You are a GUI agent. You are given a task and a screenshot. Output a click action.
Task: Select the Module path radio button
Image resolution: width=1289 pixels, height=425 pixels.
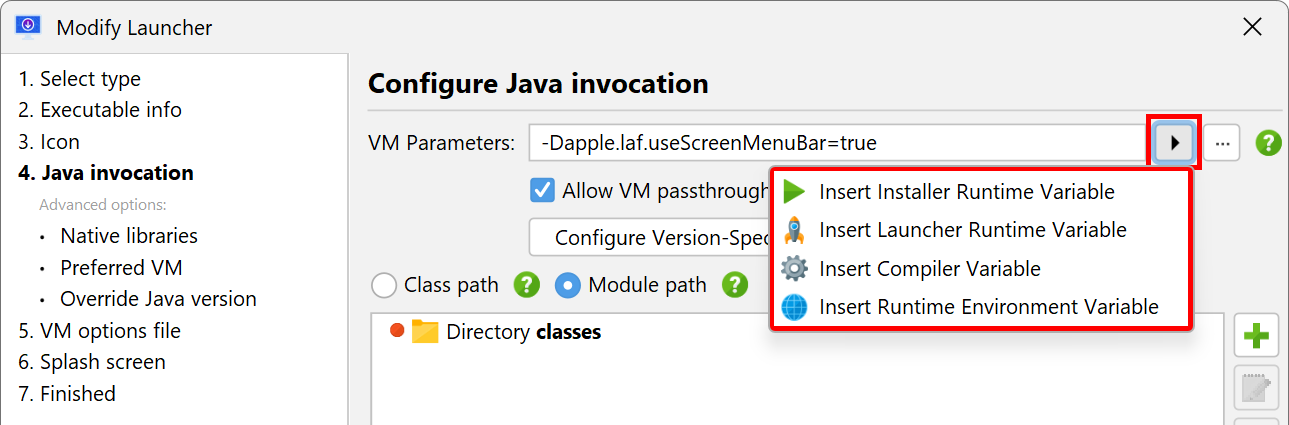568,285
